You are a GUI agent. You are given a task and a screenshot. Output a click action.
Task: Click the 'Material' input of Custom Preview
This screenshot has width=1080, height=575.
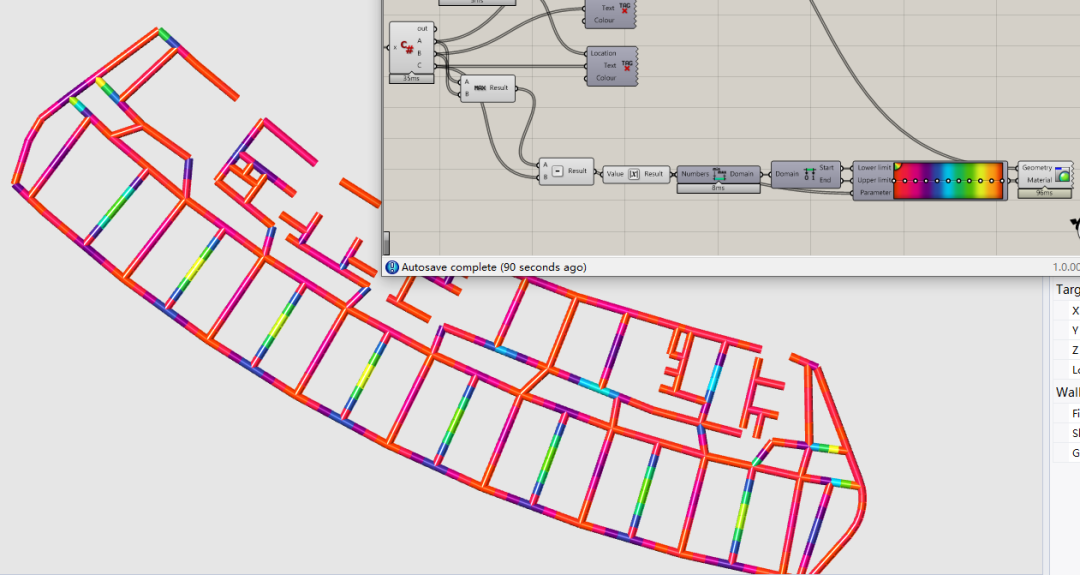pos(1039,180)
